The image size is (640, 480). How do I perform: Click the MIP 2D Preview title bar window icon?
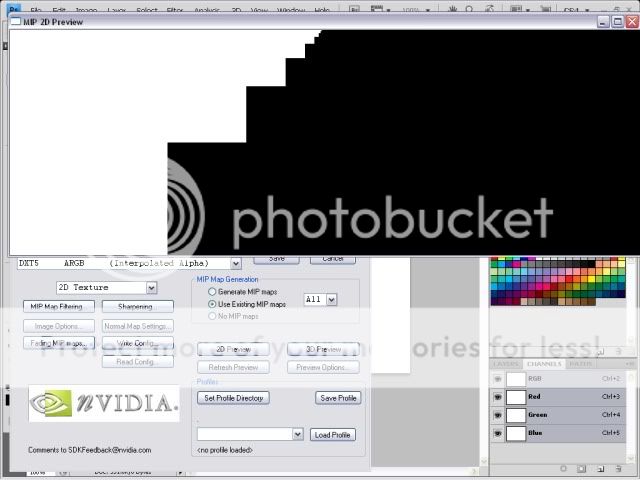click(16, 22)
